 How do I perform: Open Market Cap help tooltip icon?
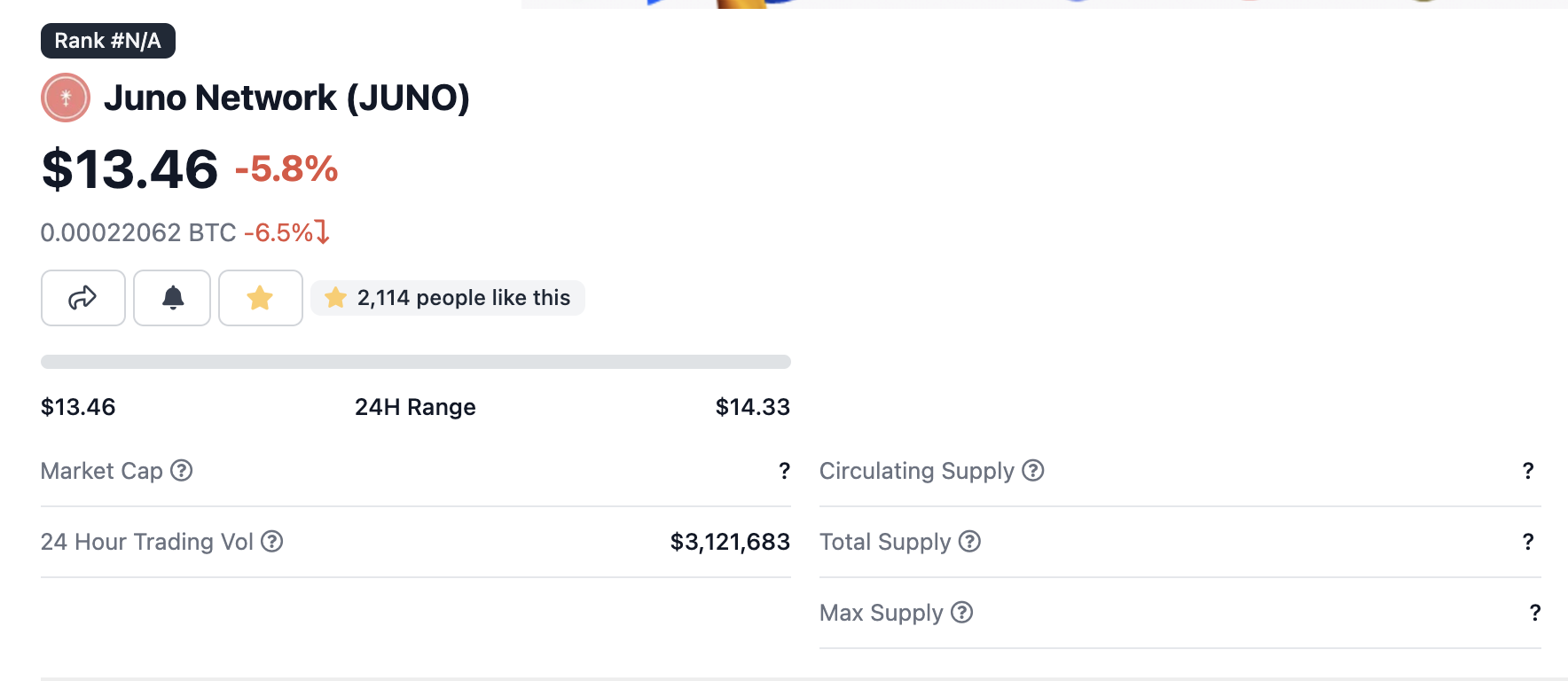click(x=182, y=471)
